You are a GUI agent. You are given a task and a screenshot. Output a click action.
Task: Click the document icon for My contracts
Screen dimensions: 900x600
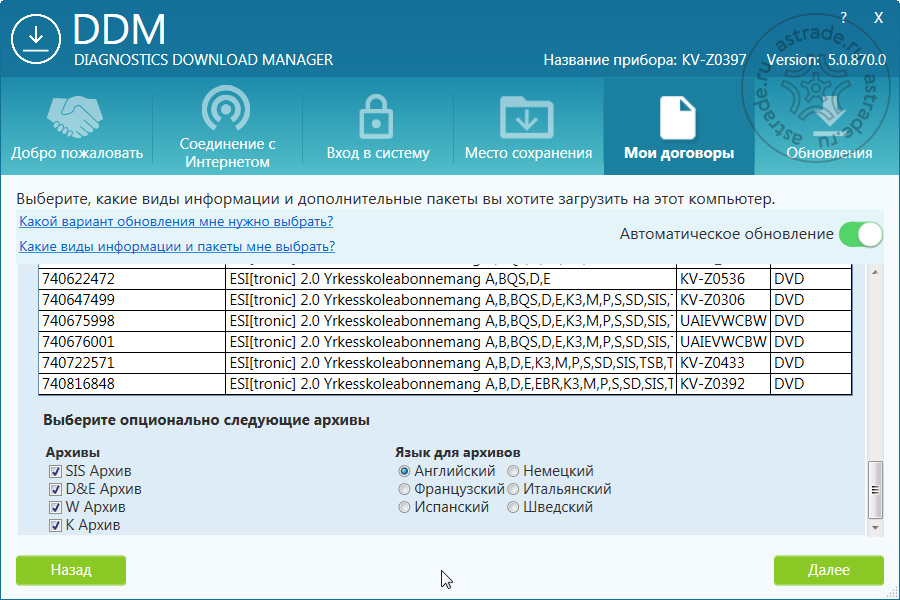tap(678, 118)
